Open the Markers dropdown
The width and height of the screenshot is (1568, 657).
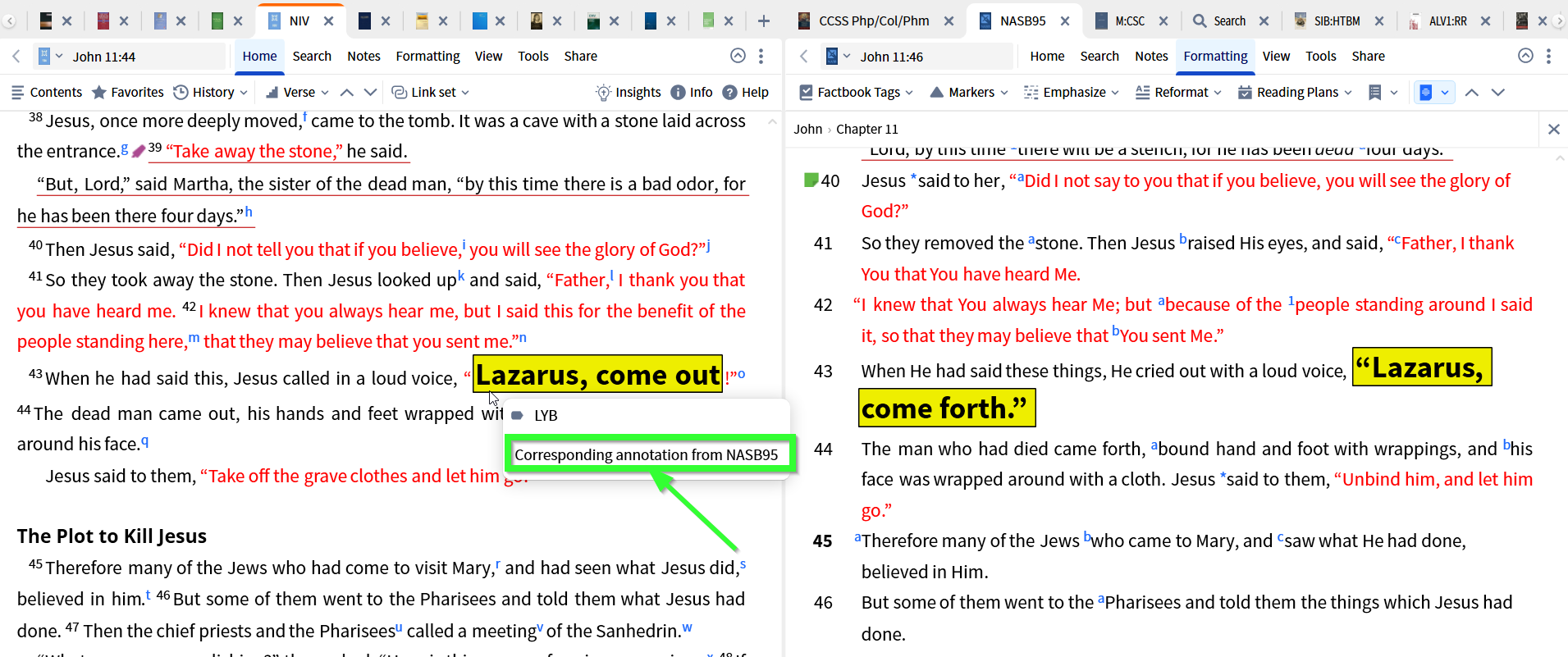pos(969,92)
